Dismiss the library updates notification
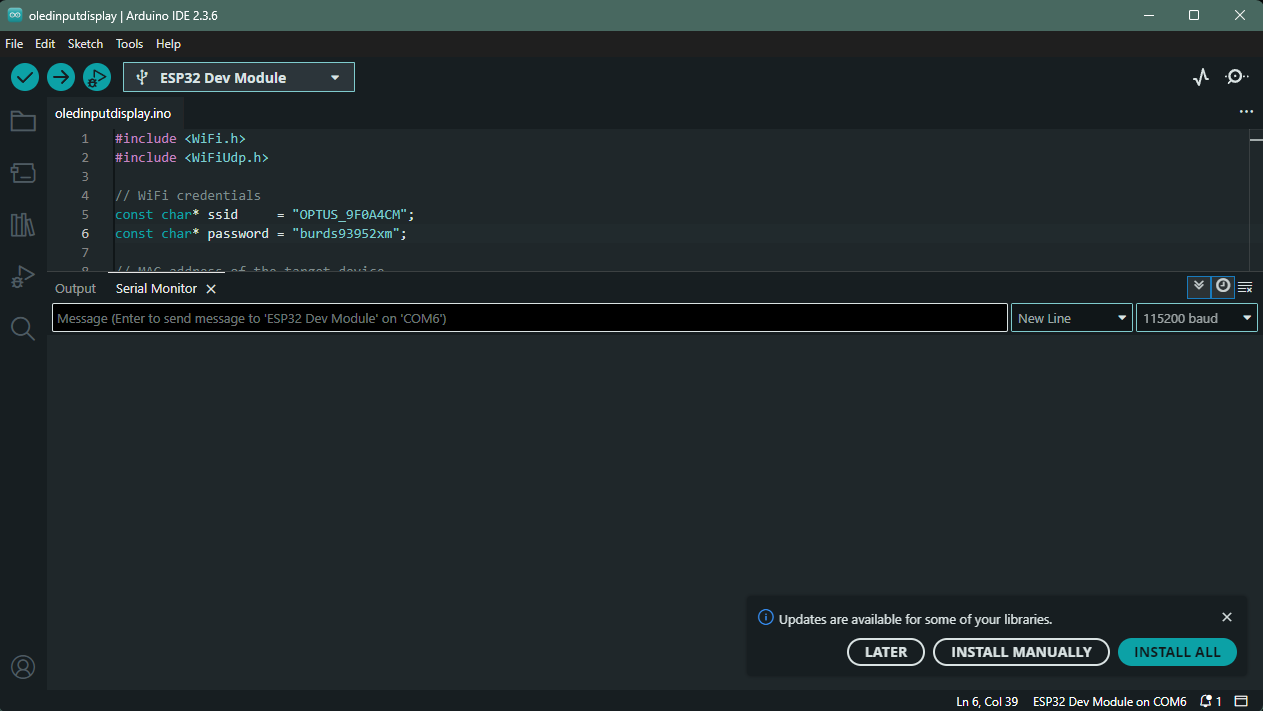Viewport: 1263px width, 711px height. 1227,617
